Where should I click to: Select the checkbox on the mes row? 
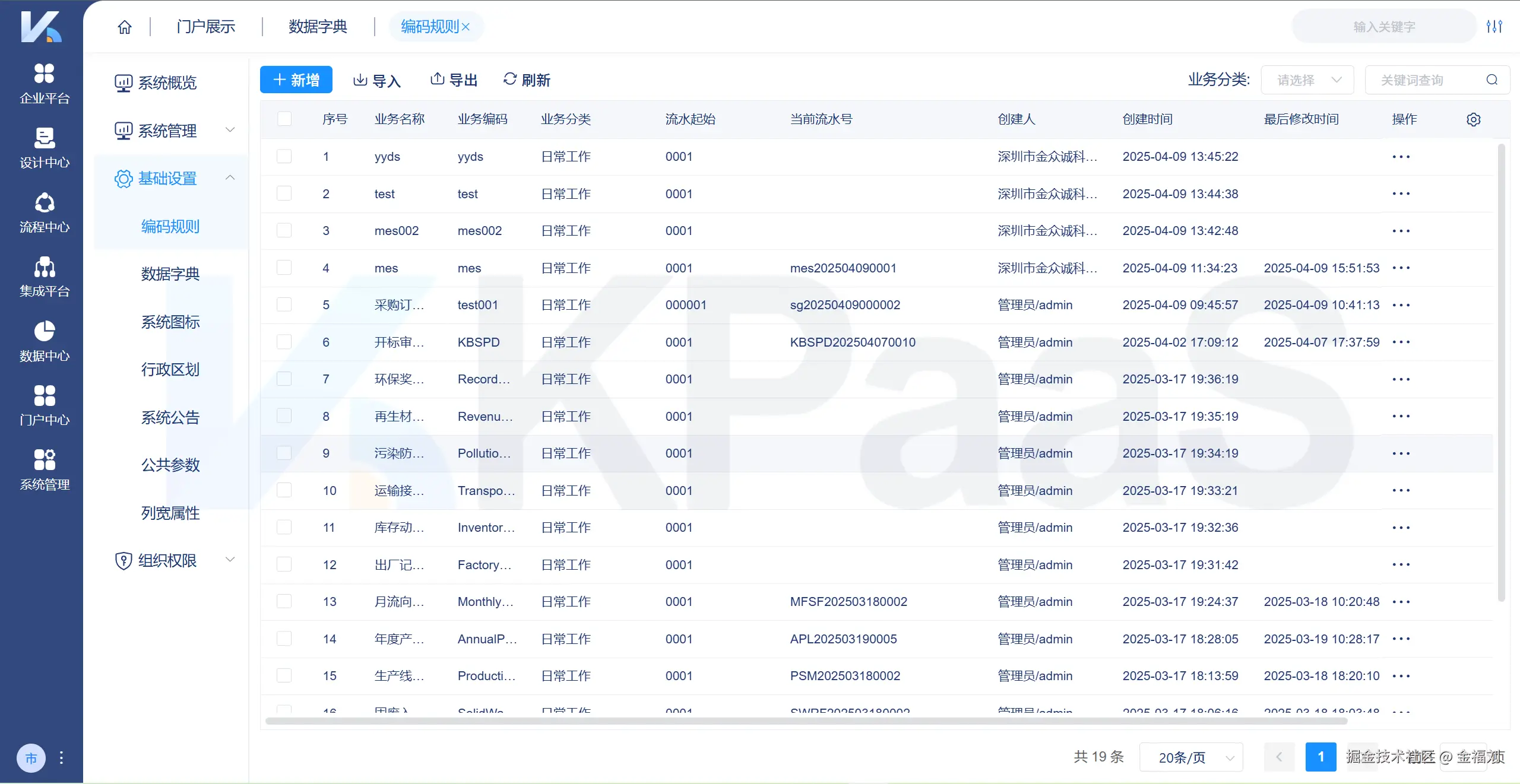284,268
